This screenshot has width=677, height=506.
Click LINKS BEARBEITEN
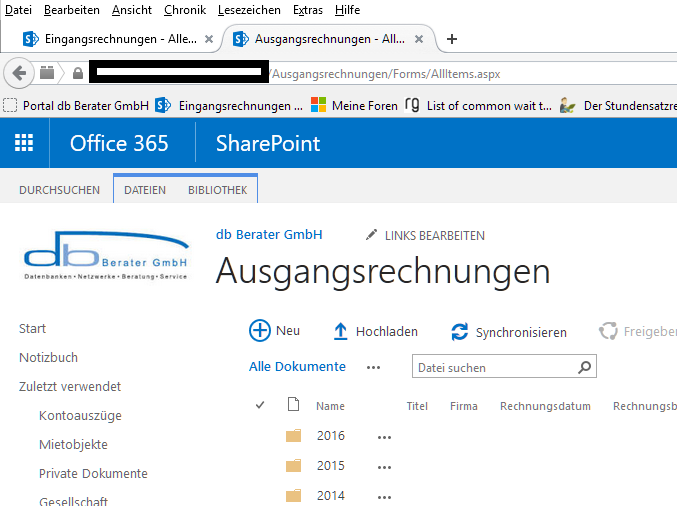(435, 236)
